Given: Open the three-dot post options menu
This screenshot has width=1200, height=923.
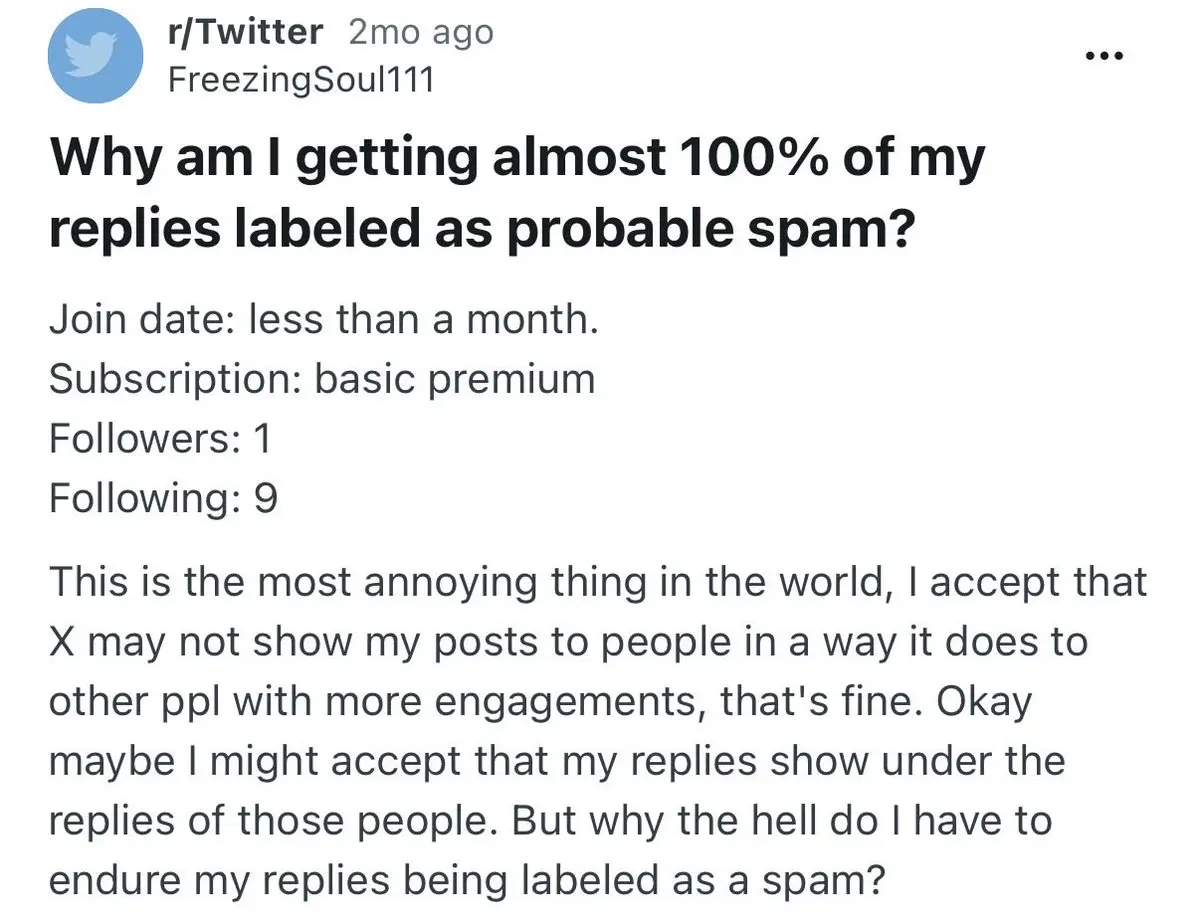Looking at the screenshot, I should coord(1103,56).
